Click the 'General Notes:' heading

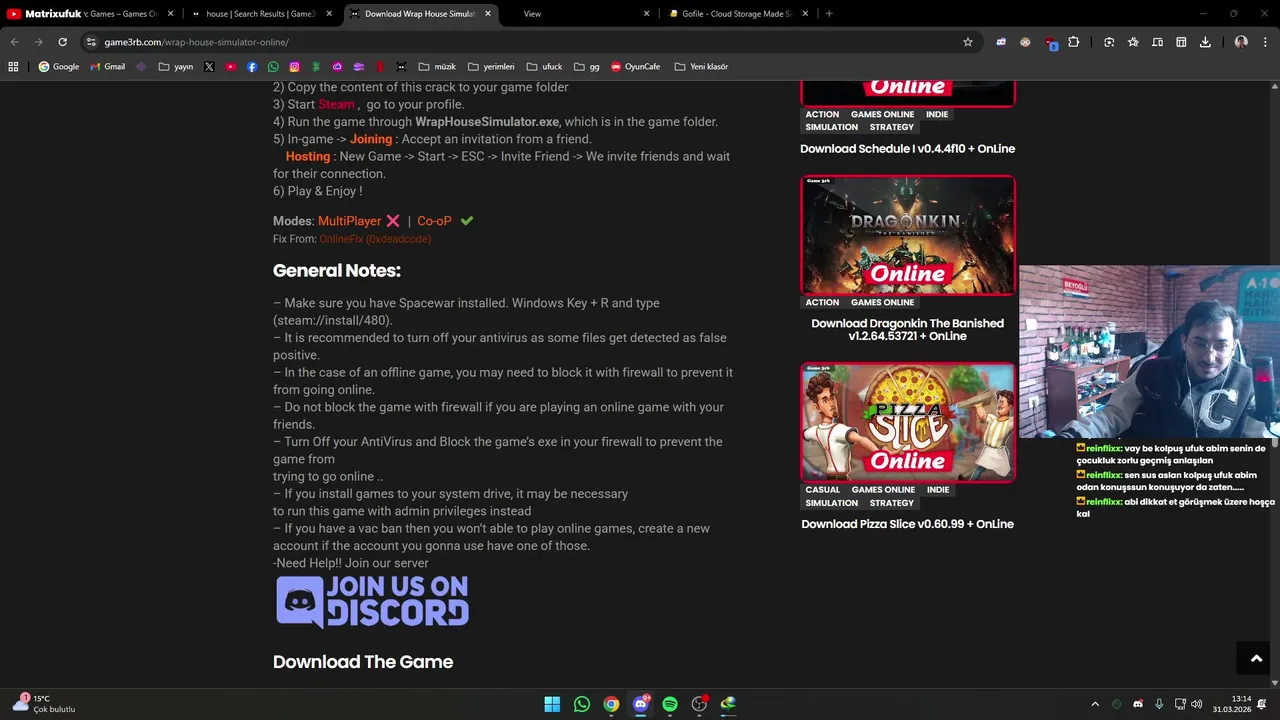337,271
